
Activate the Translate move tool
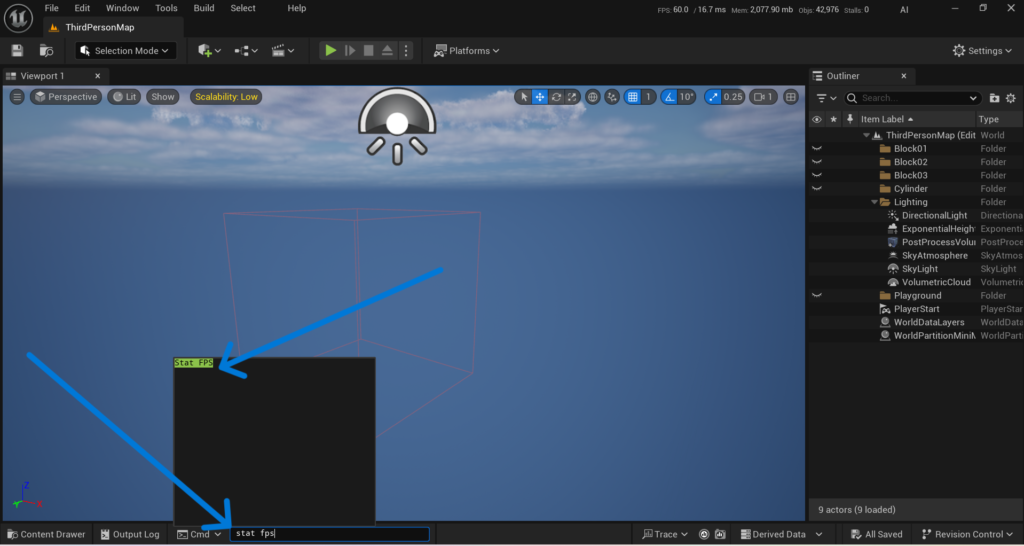(539, 97)
